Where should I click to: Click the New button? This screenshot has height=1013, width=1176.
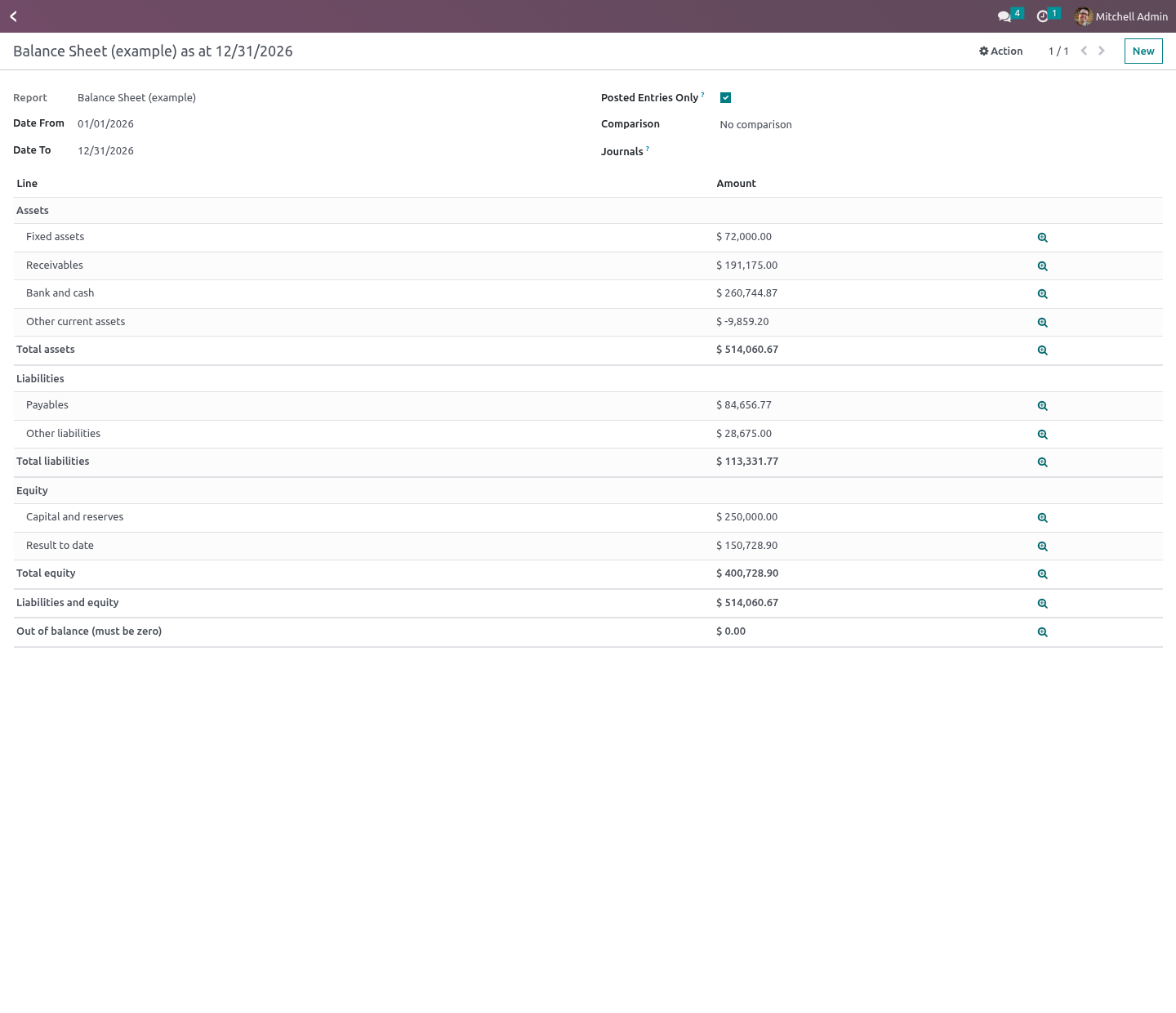coord(1143,51)
